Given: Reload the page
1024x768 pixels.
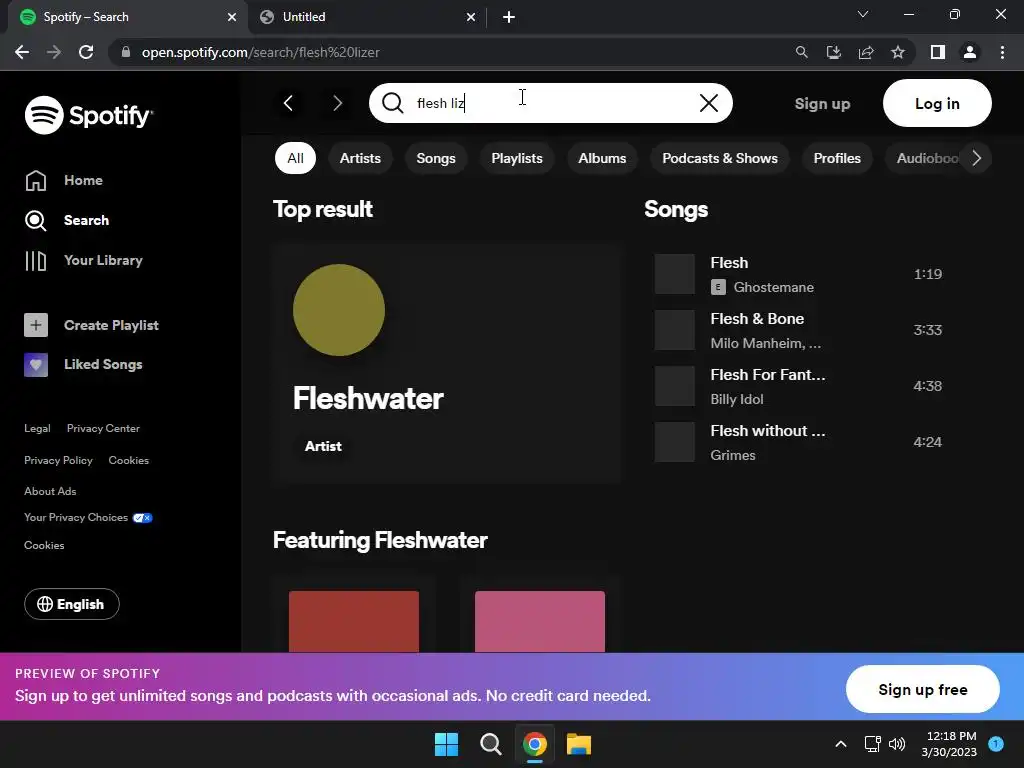Looking at the screenshot, I should click(86, 52).
